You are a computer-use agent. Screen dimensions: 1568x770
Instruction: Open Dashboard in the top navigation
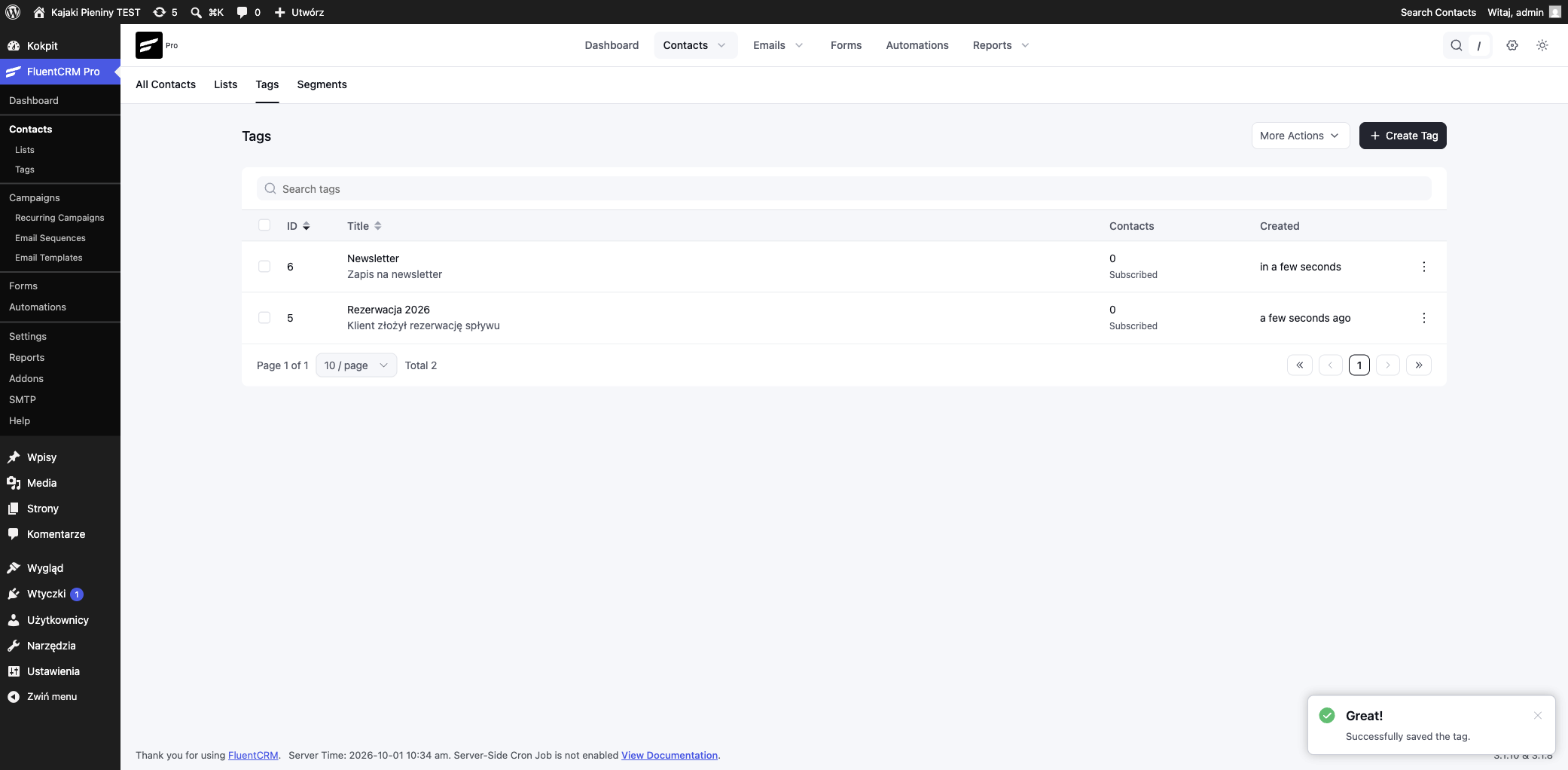click(612, 45)
